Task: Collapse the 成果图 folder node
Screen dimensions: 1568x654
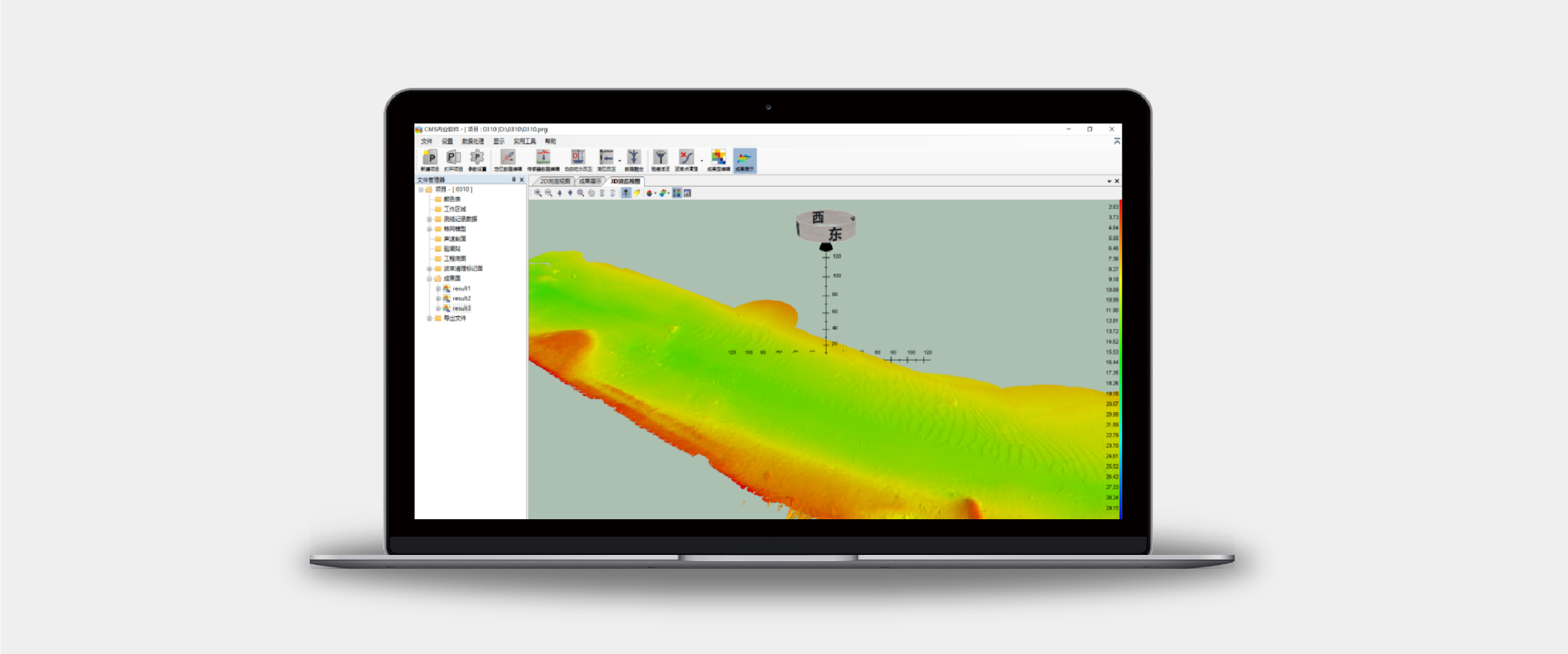Action: click(x=429, y=278)
